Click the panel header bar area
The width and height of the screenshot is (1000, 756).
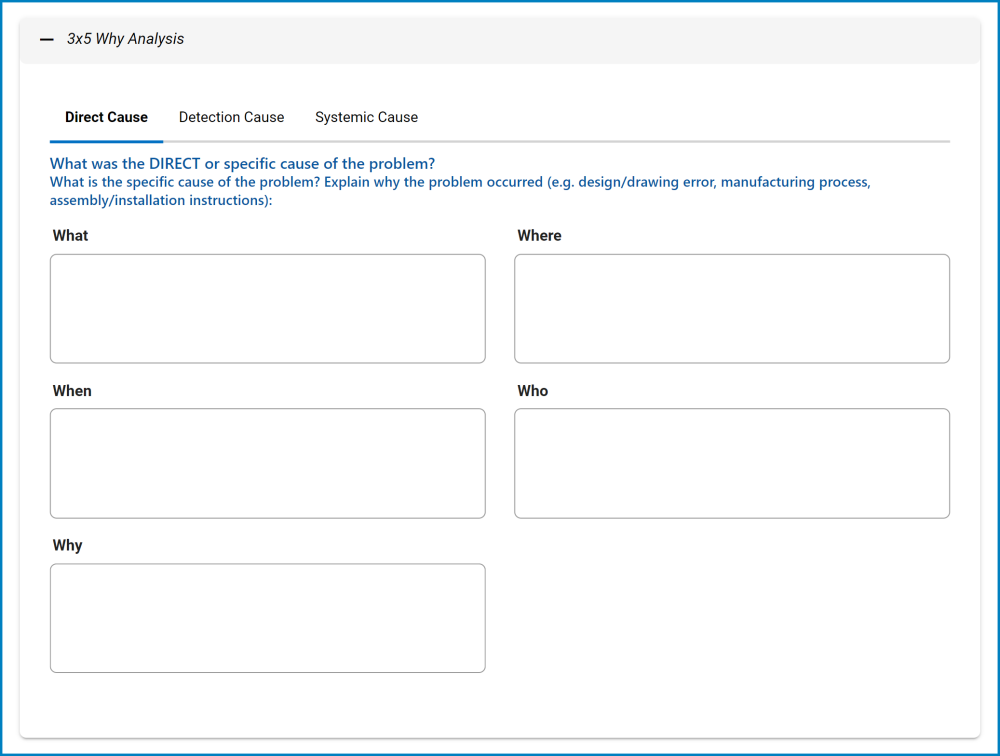coord(500,39)
